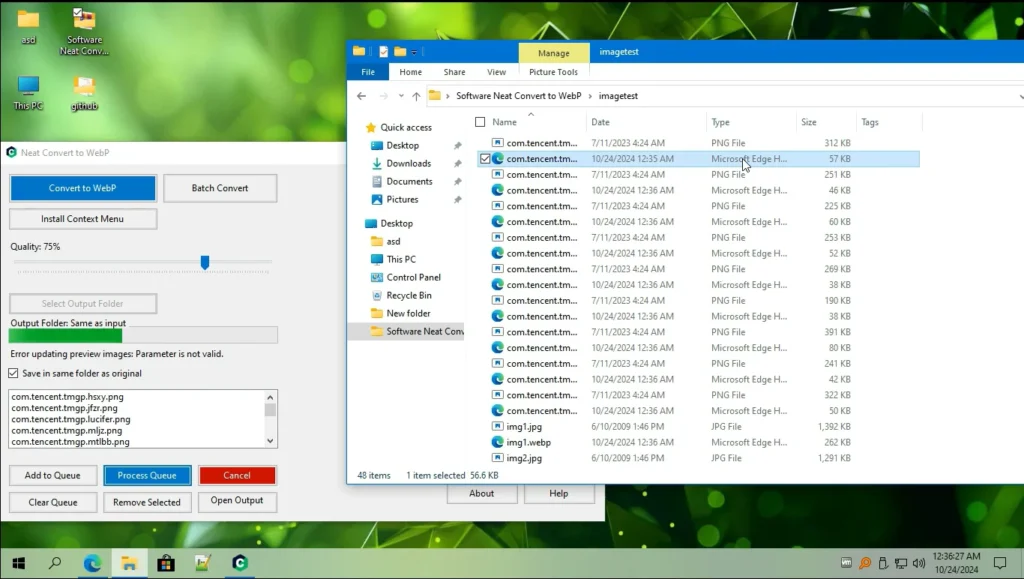Open the View ribbon tab
This screenshot has height=579, width=1024.
pyautogui.click(x=496, y=72)
